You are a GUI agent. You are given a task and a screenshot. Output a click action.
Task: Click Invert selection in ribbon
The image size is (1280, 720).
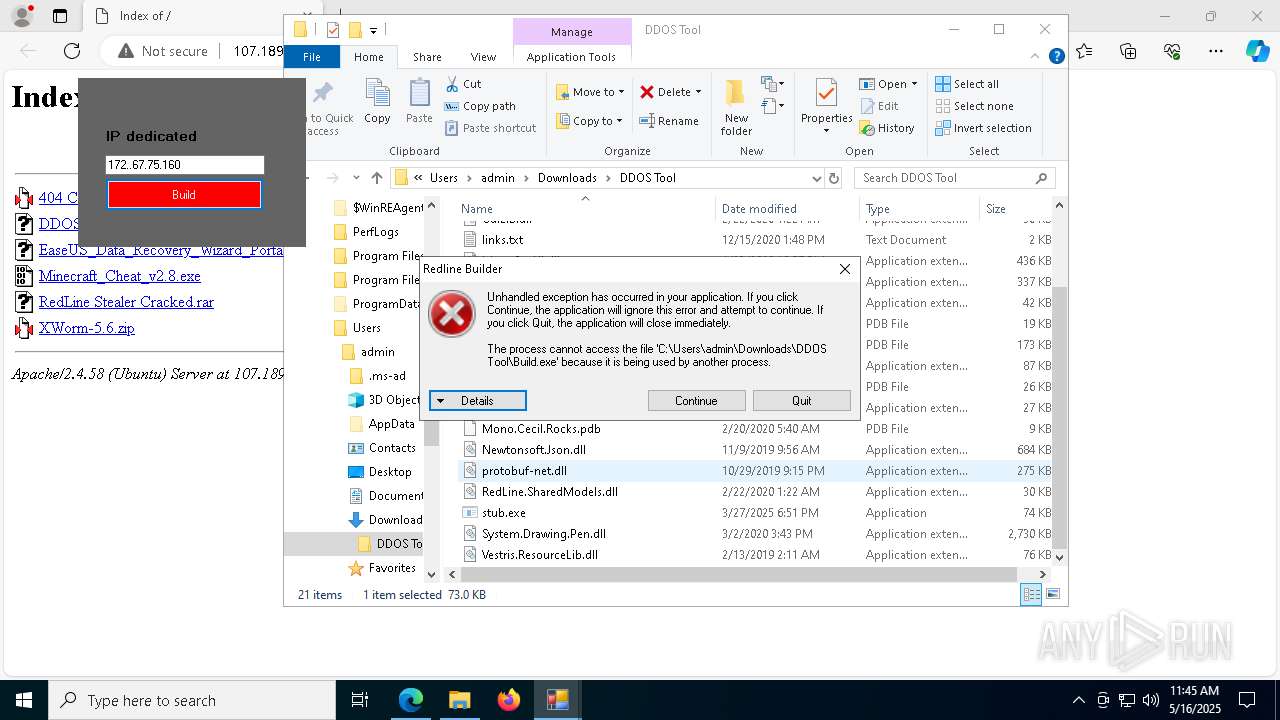pos(983,128)
